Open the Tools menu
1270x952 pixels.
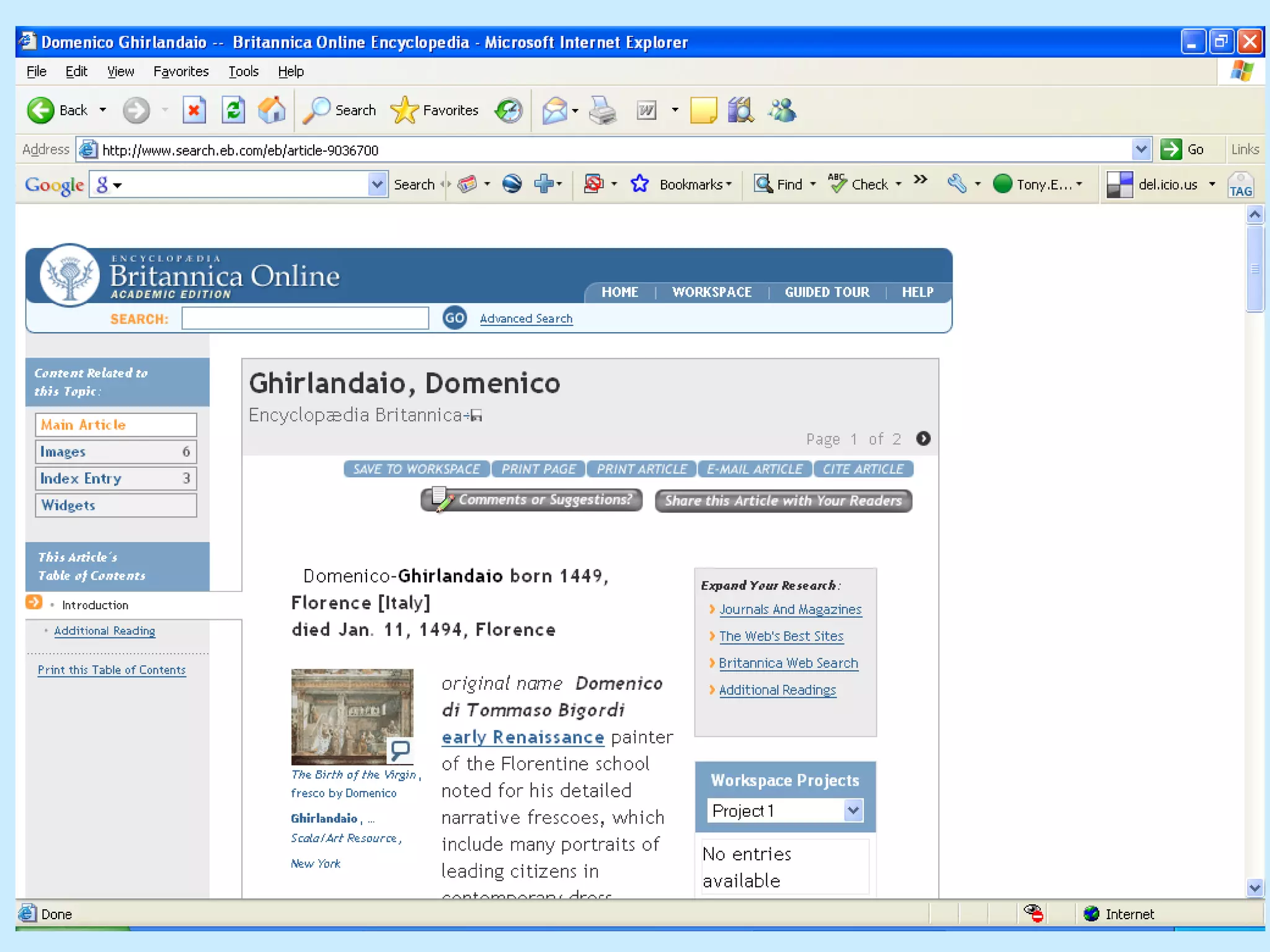pyautogui.click(x=243, y=71)
